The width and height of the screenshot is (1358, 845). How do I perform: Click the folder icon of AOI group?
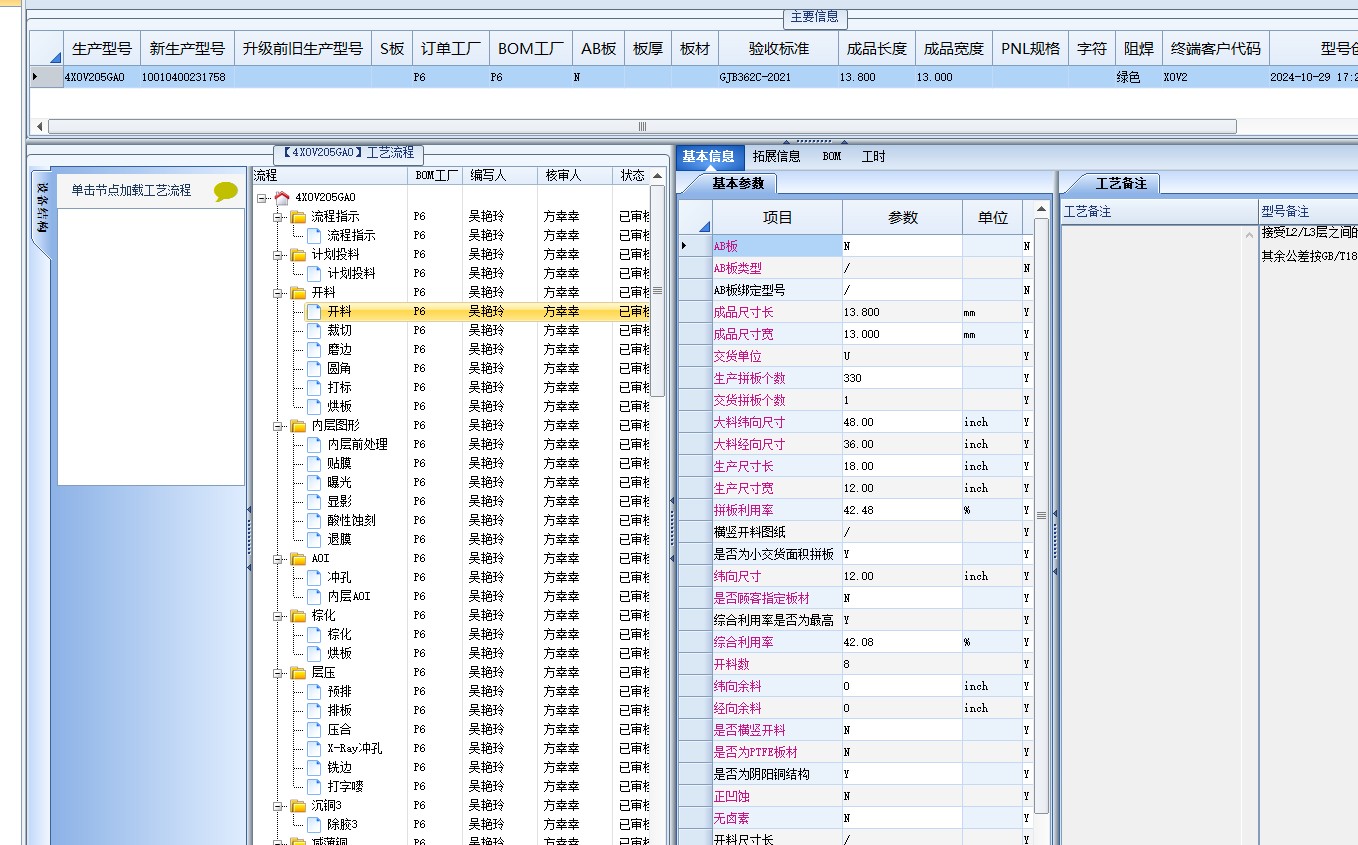(298, 558)
